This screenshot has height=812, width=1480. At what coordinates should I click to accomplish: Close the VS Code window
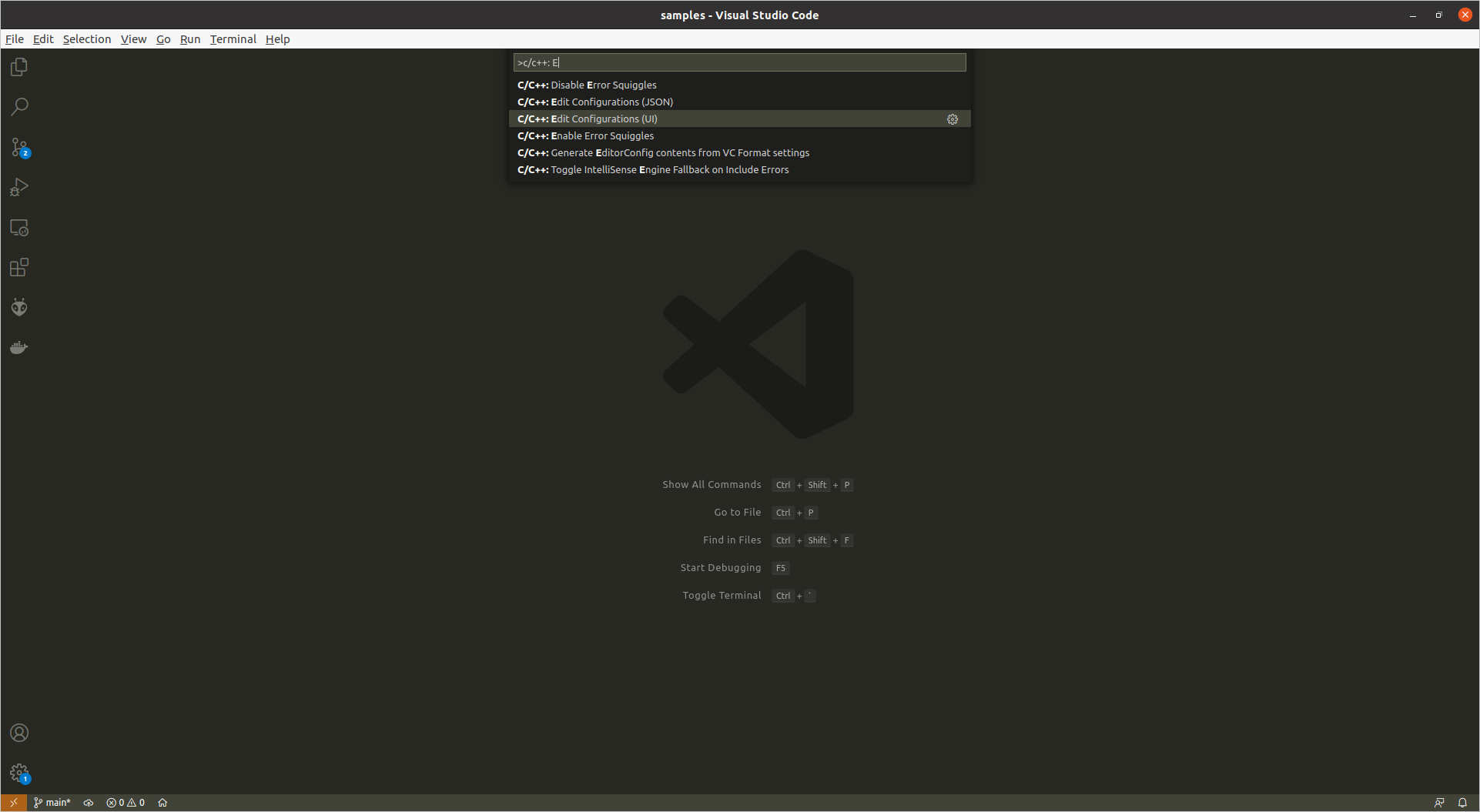(x=1465, y=15)
